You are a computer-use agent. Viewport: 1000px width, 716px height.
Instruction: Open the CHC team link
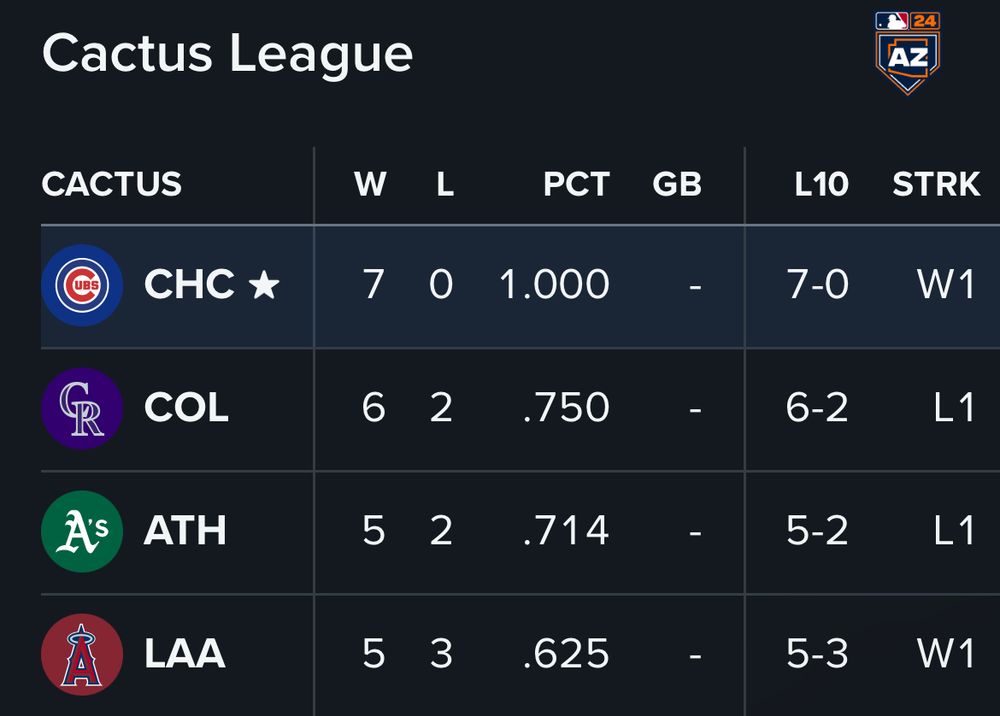pyautogui.click(x=189, y=284)
